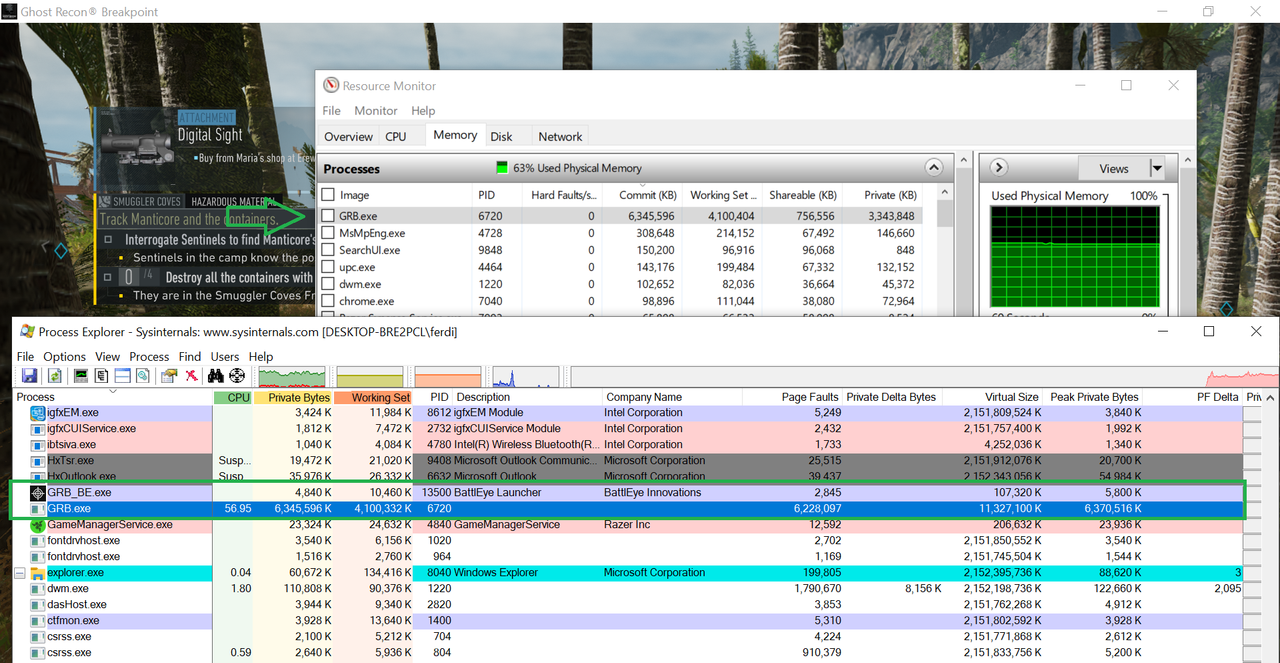Open the Monitor menu in Resource Monitor
The height and width of the screenshot is (663, 1280).
[x=376, y=111]
